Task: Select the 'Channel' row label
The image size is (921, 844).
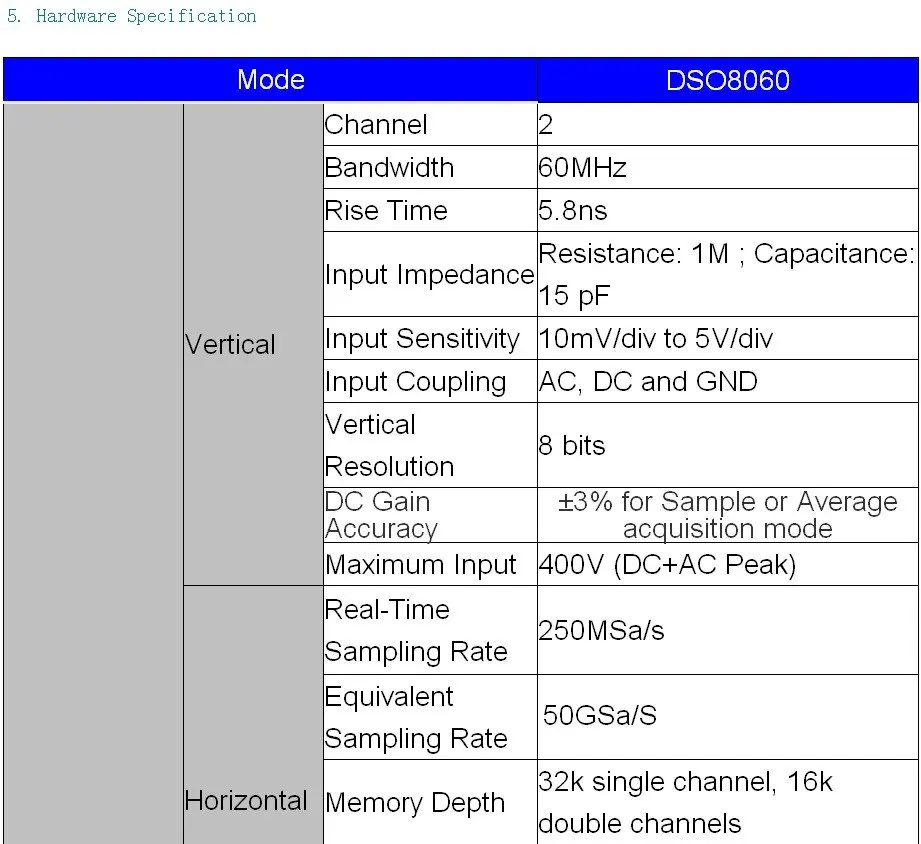Action: pyautogui.click(x=376, y=125)
